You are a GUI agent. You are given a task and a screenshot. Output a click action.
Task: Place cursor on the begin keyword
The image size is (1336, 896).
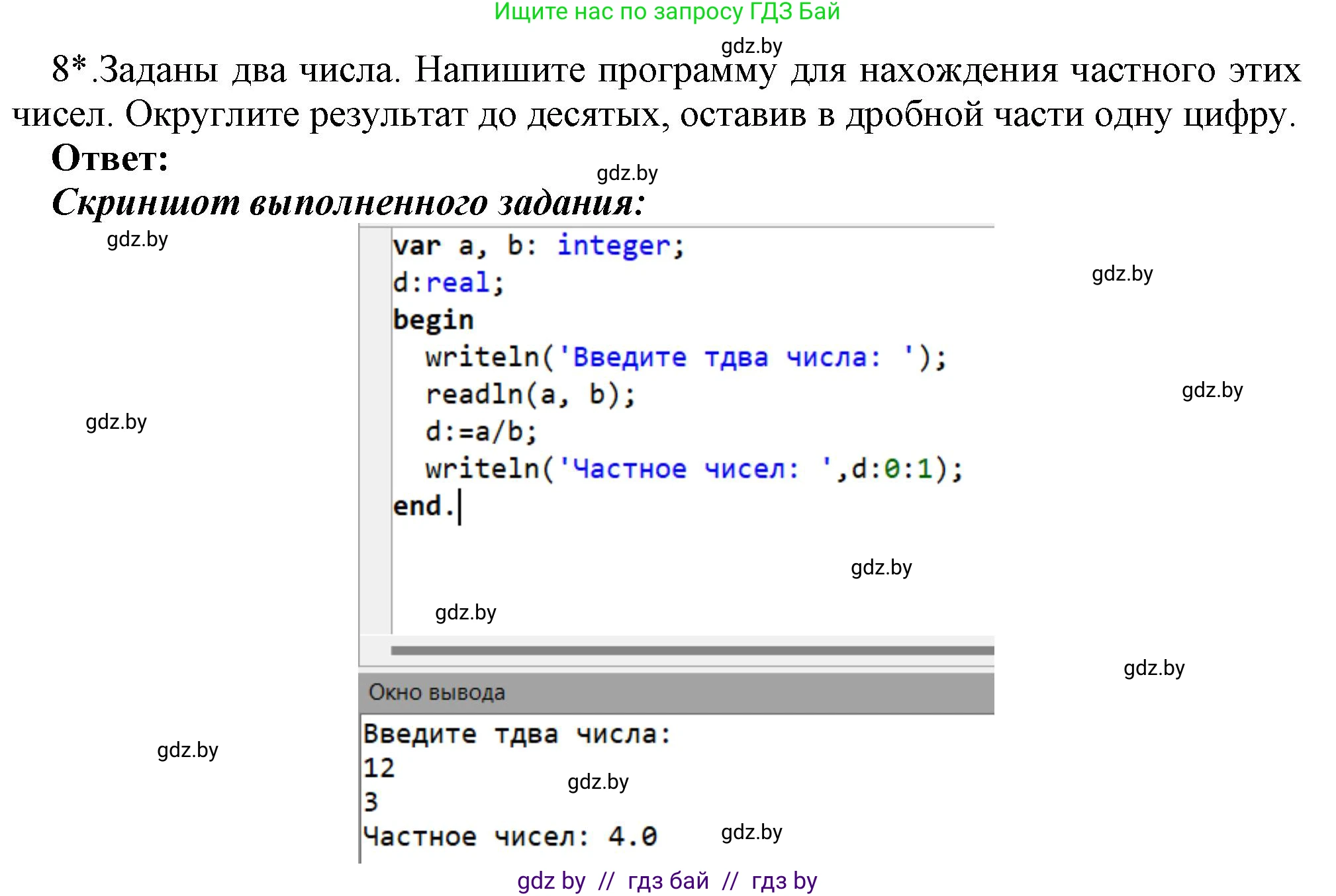[434, 319]
